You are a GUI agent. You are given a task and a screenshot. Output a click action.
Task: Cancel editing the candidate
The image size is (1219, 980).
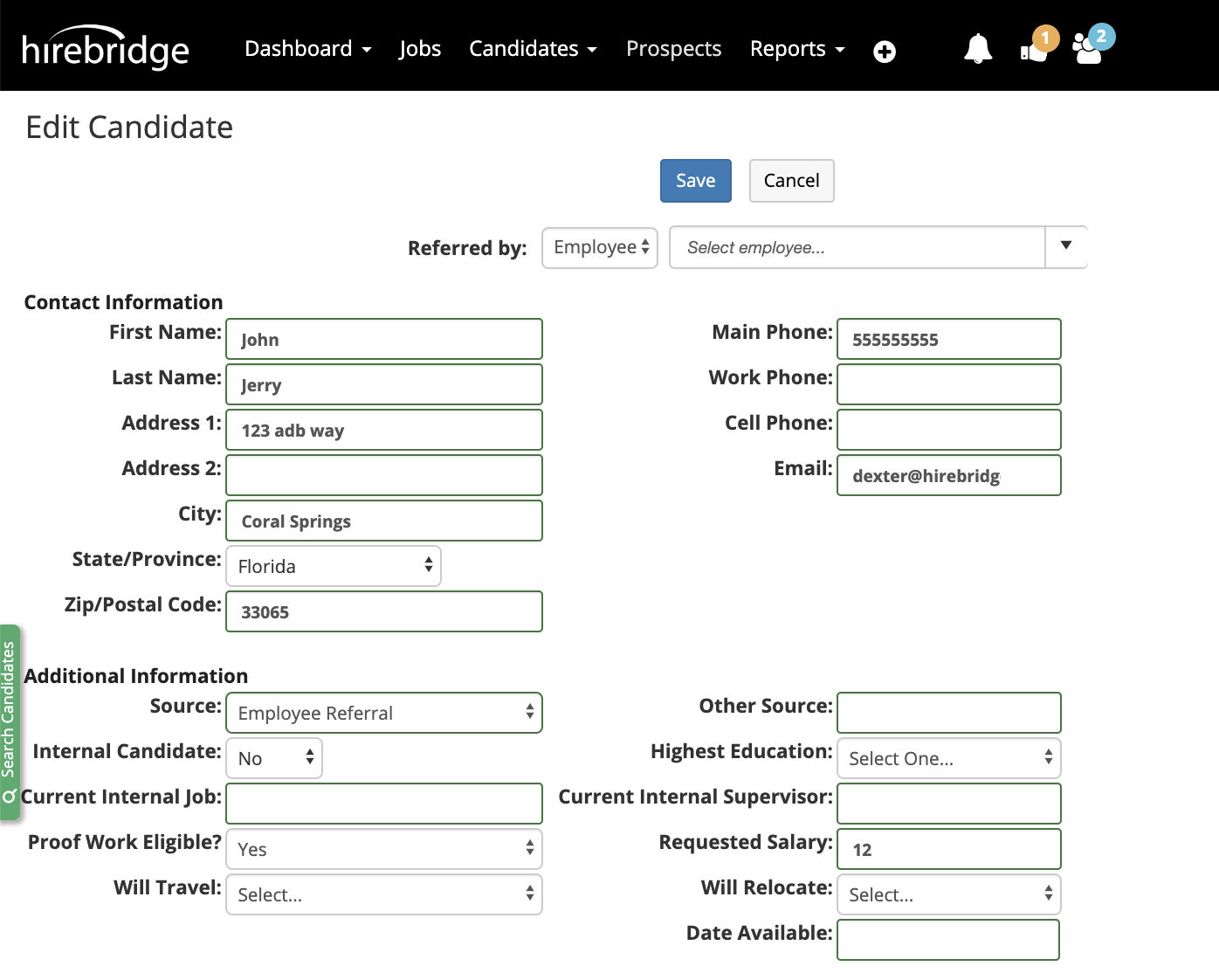point(791,181)
